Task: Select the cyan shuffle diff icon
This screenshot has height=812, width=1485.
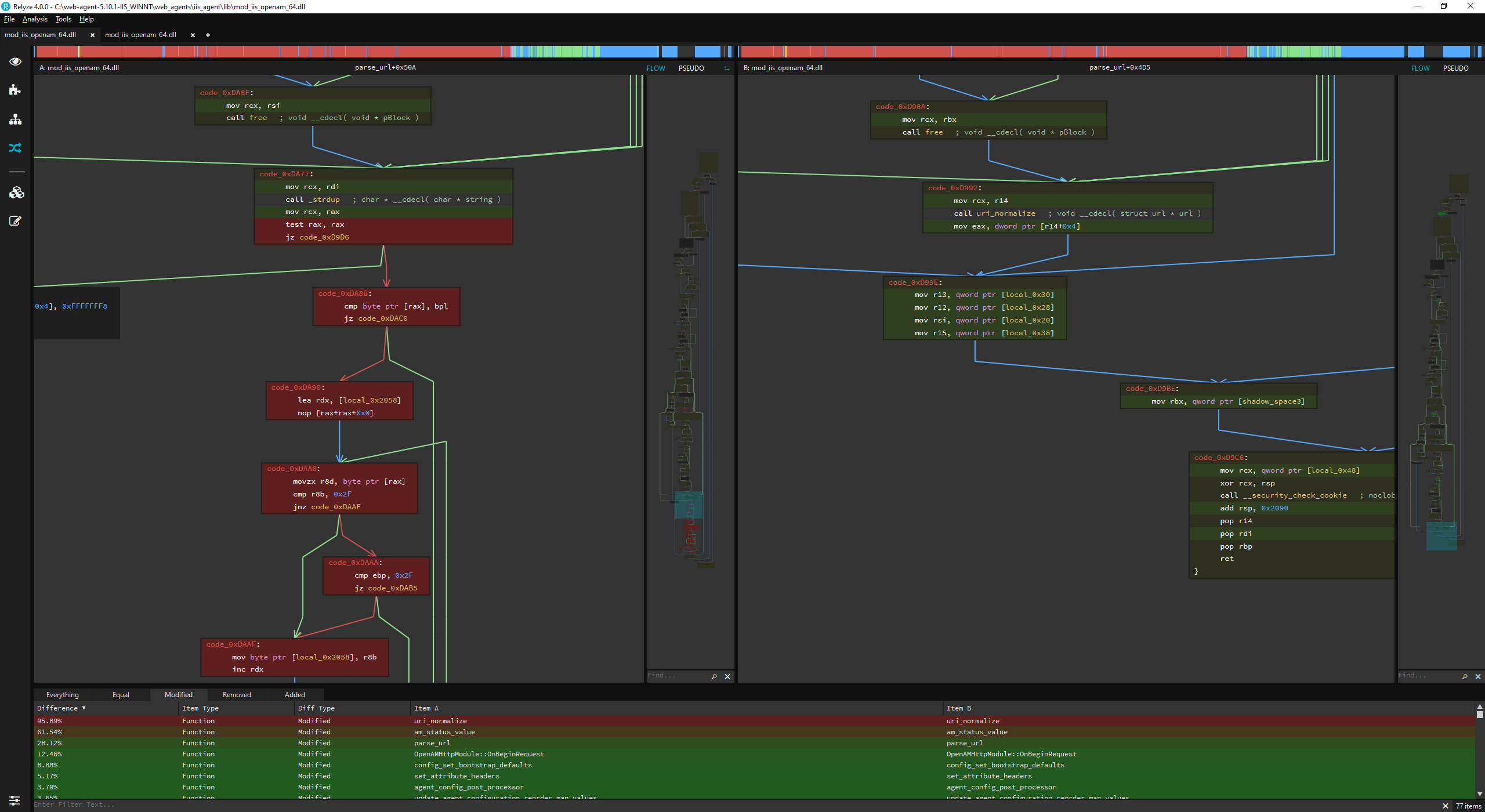Action: 15,148
